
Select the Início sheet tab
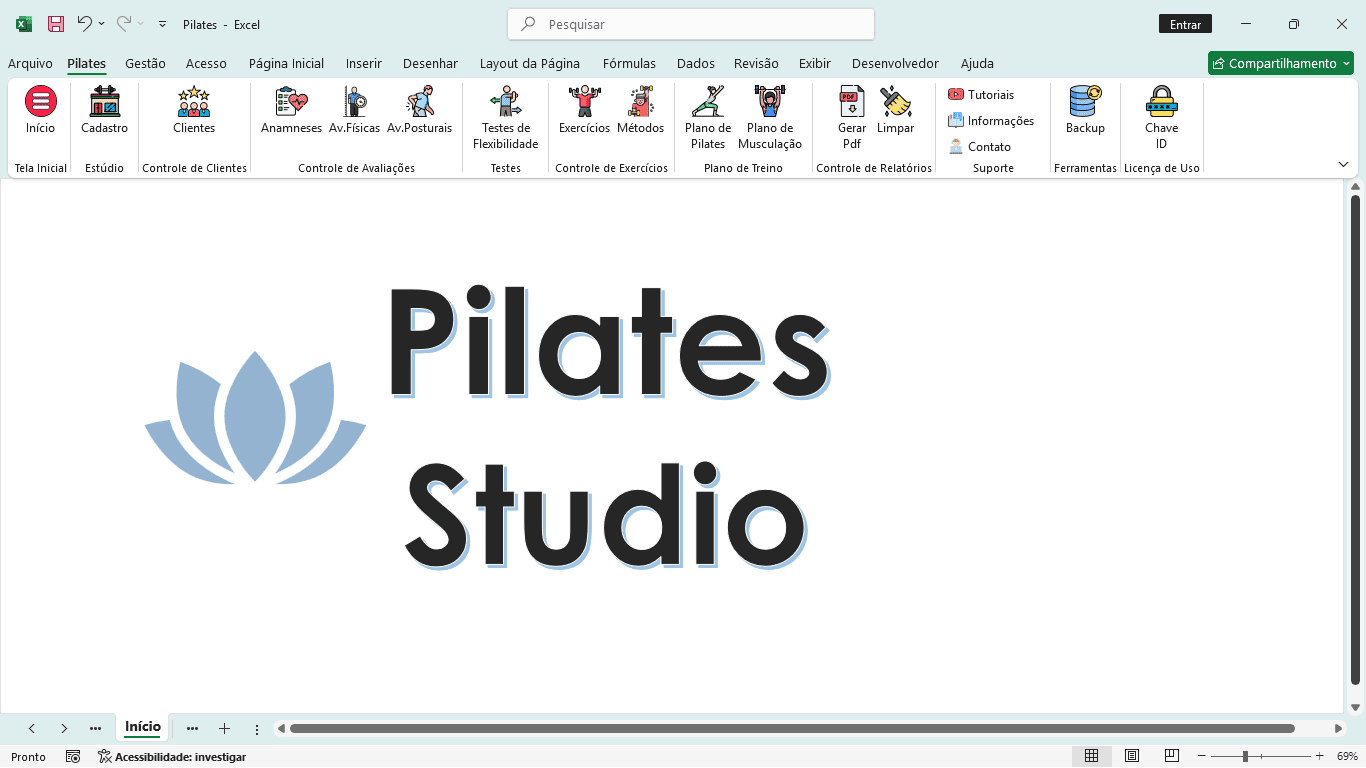coord(143,728)
